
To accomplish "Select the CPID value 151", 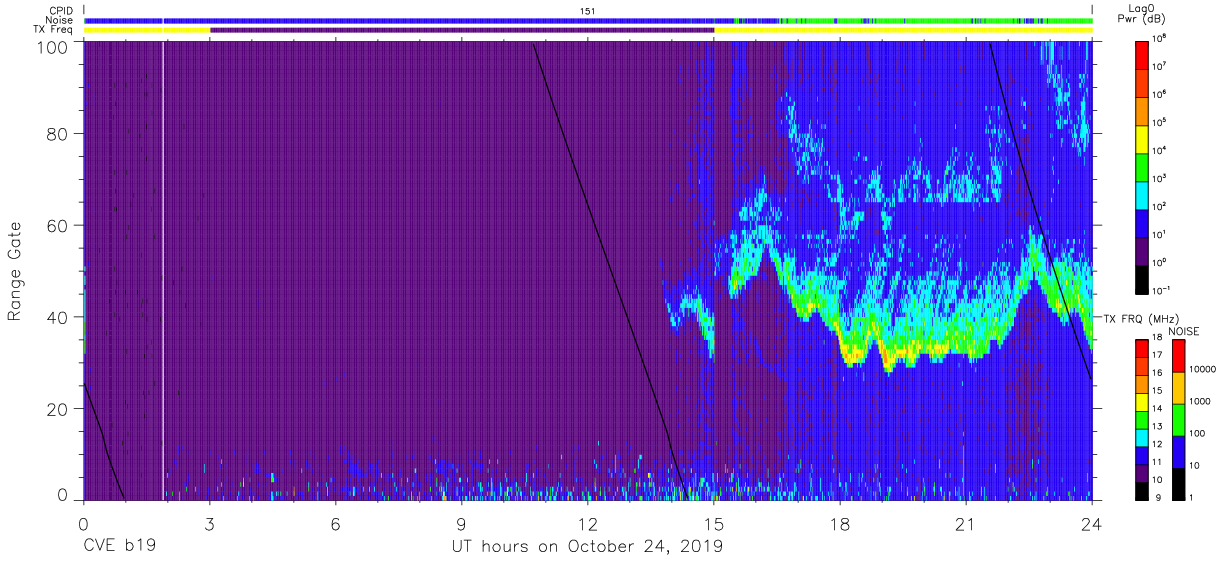I will click(x=588, y=10).
